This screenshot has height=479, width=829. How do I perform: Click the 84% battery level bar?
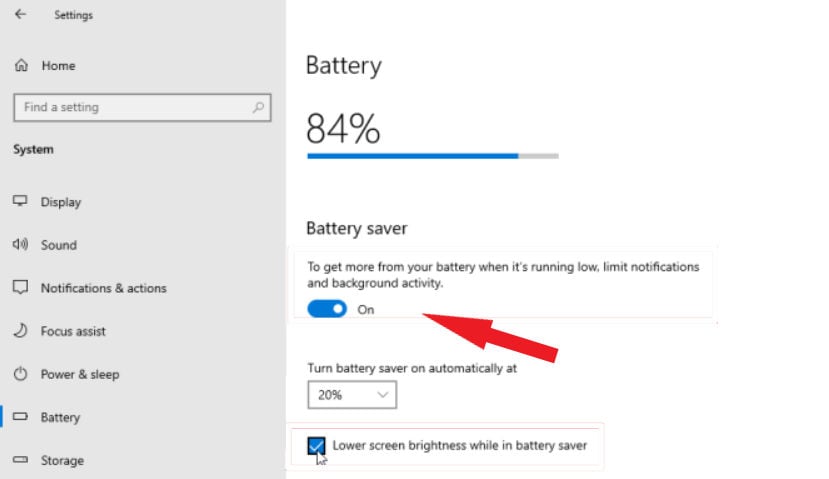coord(432,156)
